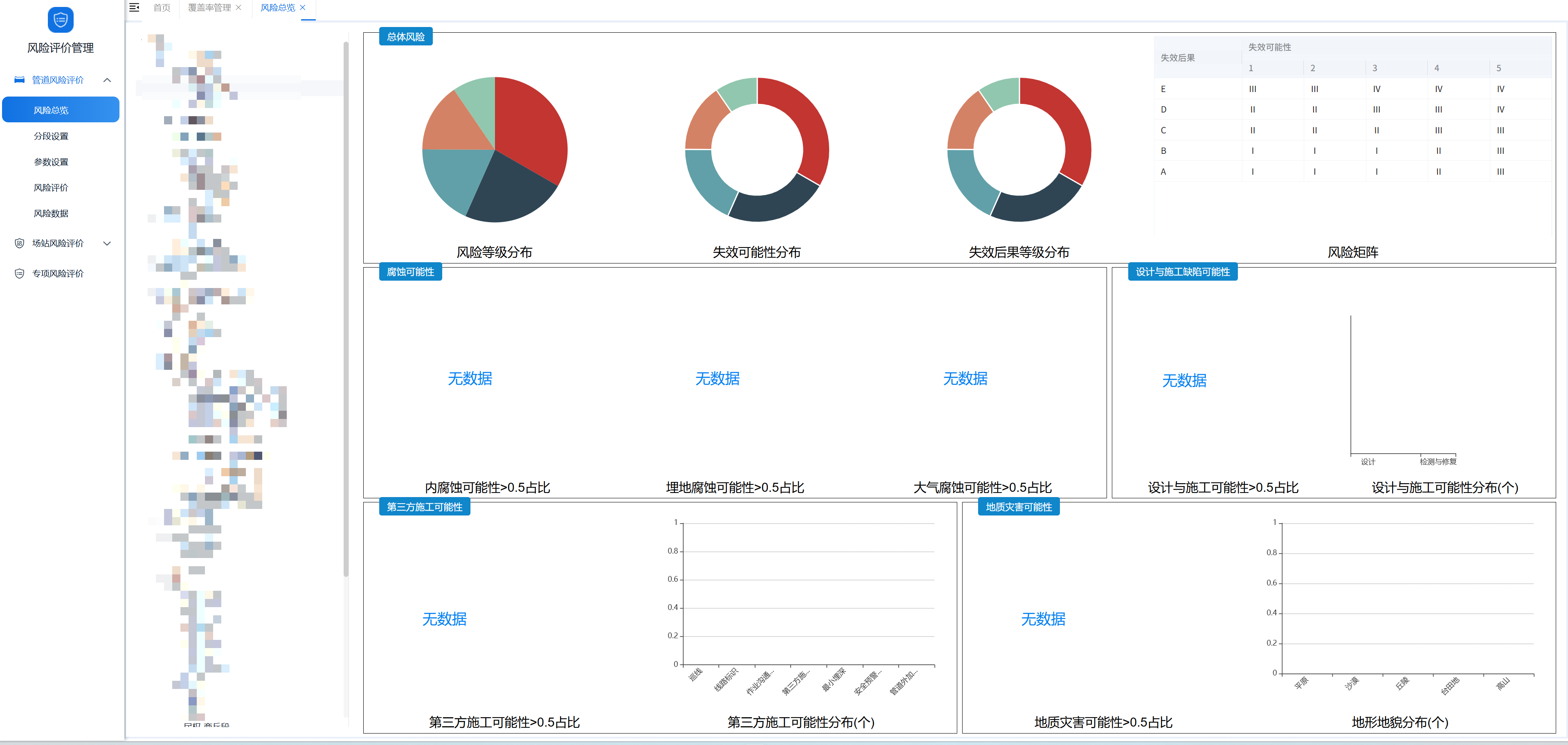Open 参数设置 in sidebar
The width and height of the screenshot is (1568, 745).
(x=51, y=162)
